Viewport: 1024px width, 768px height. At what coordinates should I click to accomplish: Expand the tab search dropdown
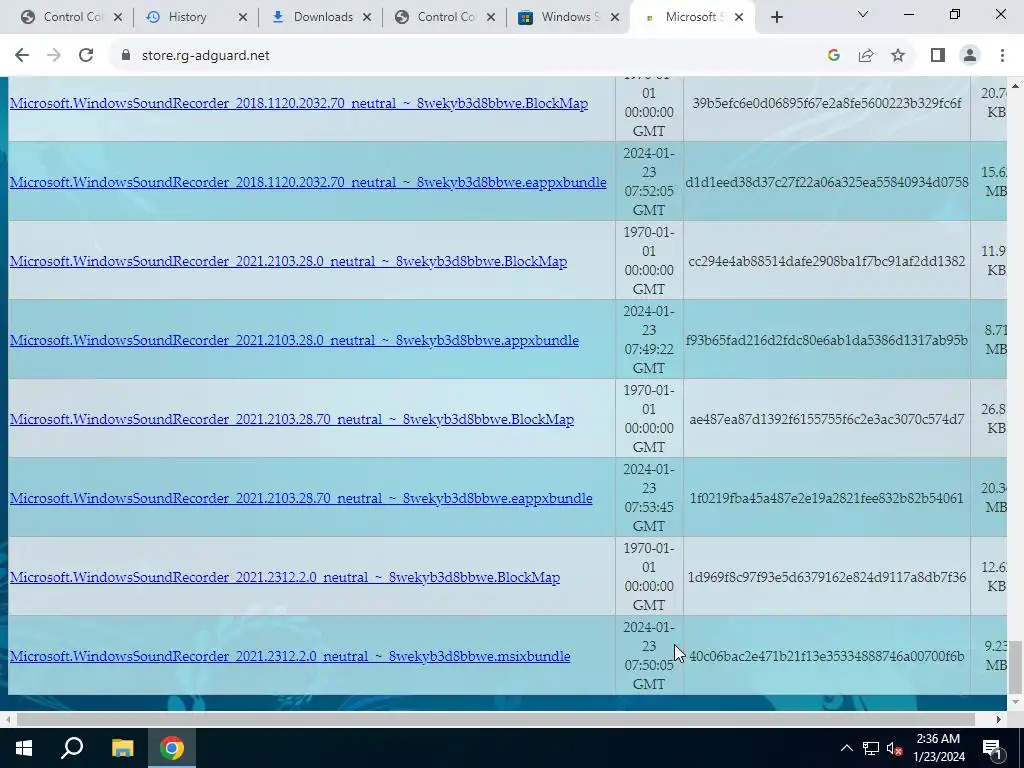tap(863, 14)
